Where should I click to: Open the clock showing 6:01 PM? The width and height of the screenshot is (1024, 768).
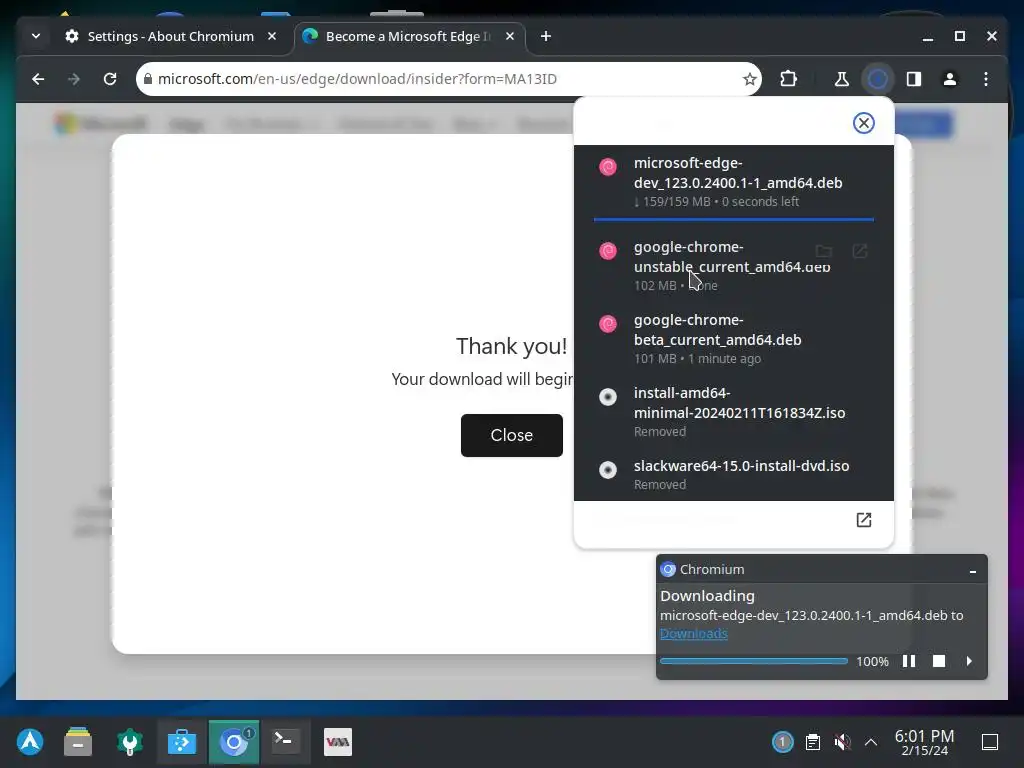click(924, 743)
